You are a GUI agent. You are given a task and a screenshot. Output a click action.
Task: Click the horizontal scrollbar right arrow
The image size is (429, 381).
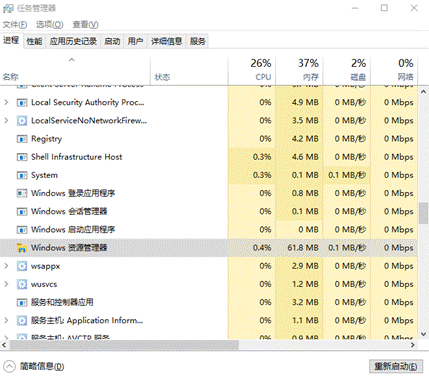click(413, 345)
